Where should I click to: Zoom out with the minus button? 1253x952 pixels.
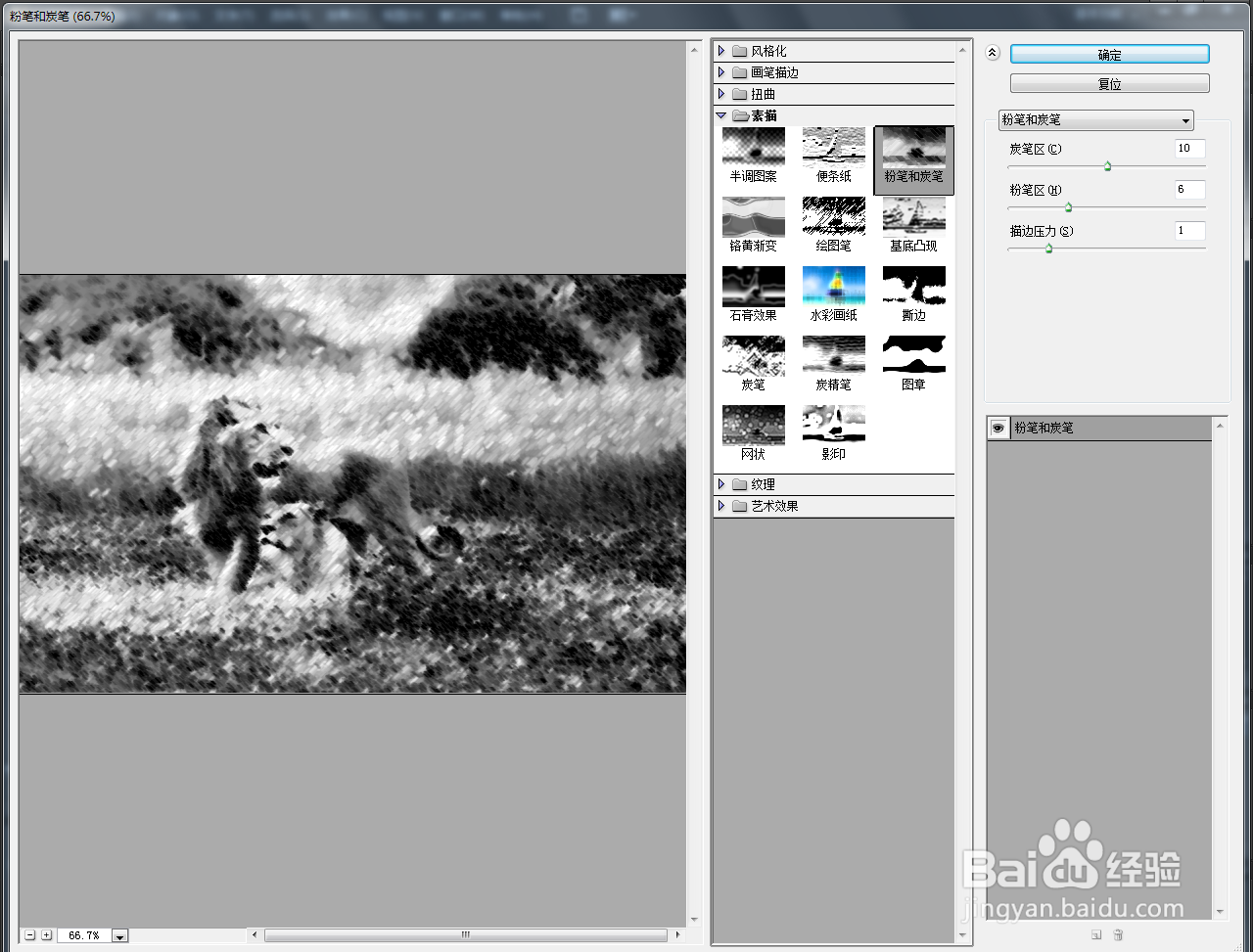click(30, 935)
